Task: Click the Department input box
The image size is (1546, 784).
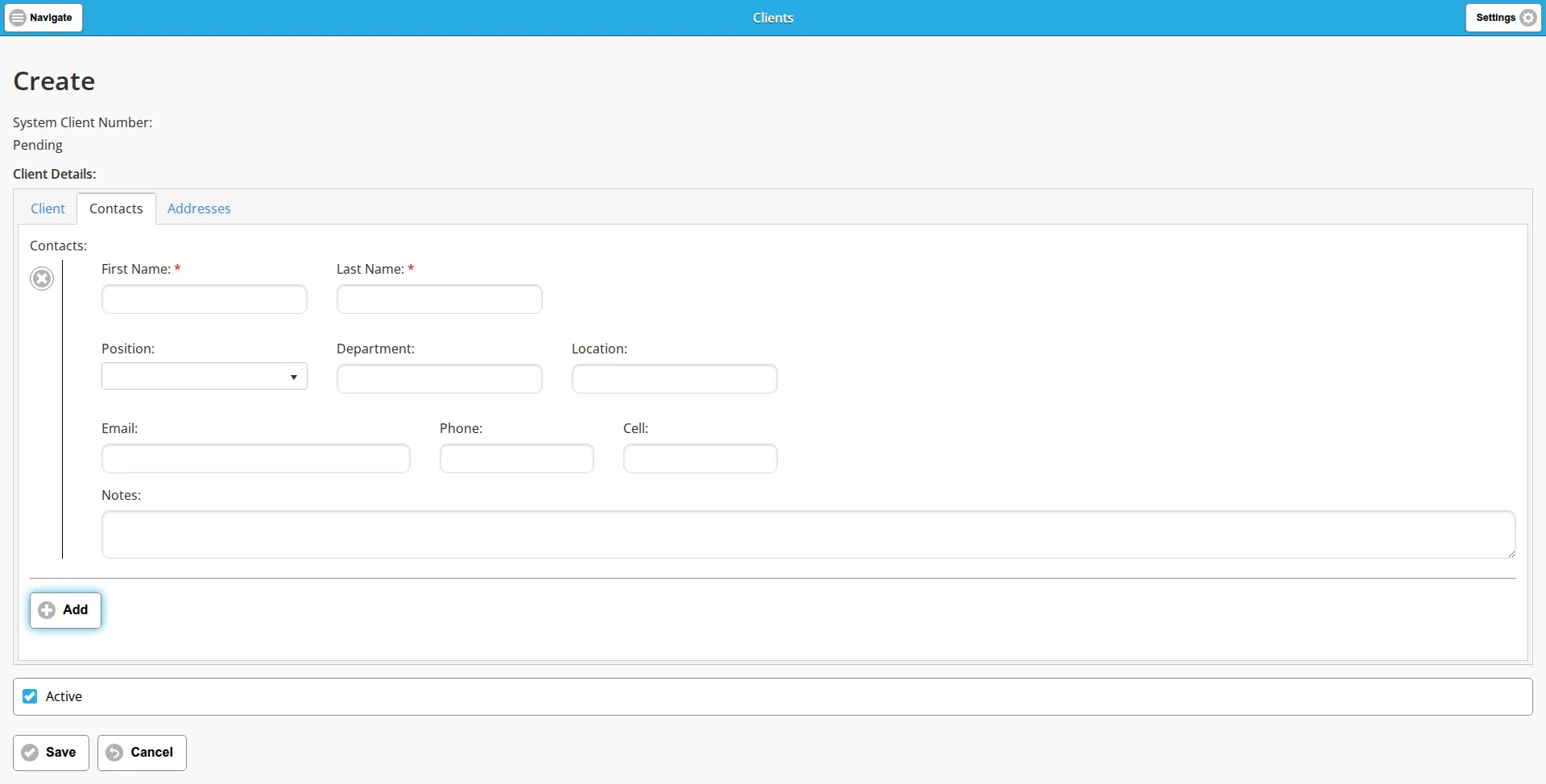Action: [440, 378]
